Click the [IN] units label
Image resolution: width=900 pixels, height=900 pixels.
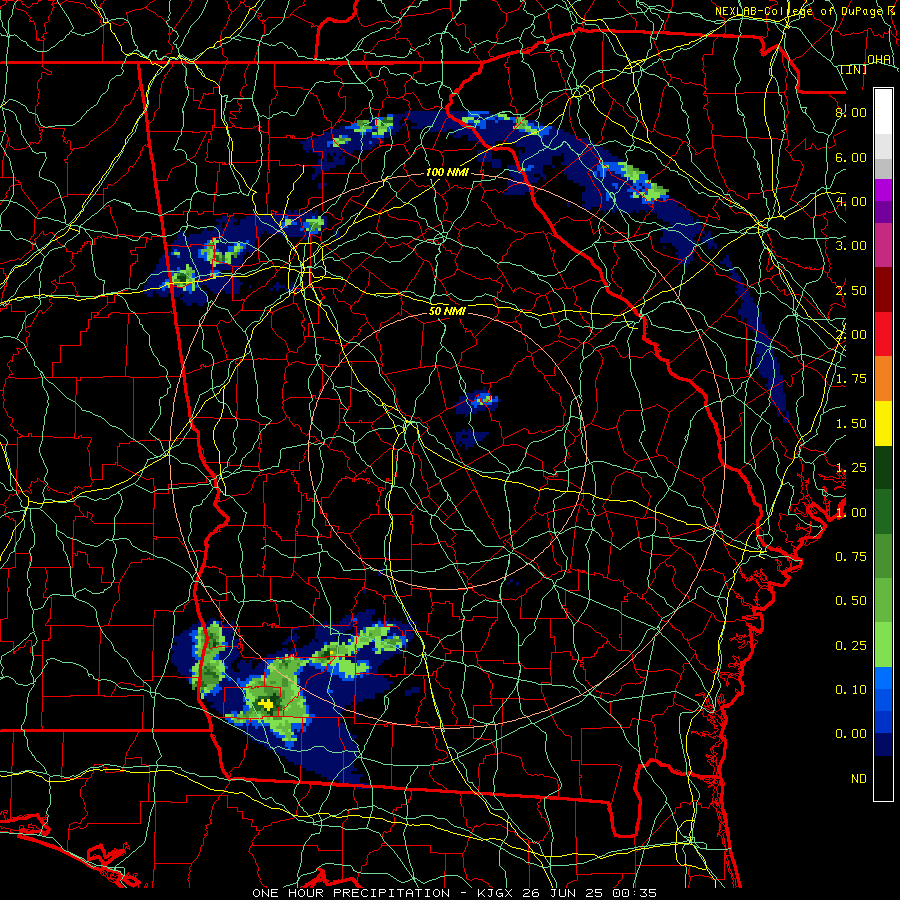[854, 69]
